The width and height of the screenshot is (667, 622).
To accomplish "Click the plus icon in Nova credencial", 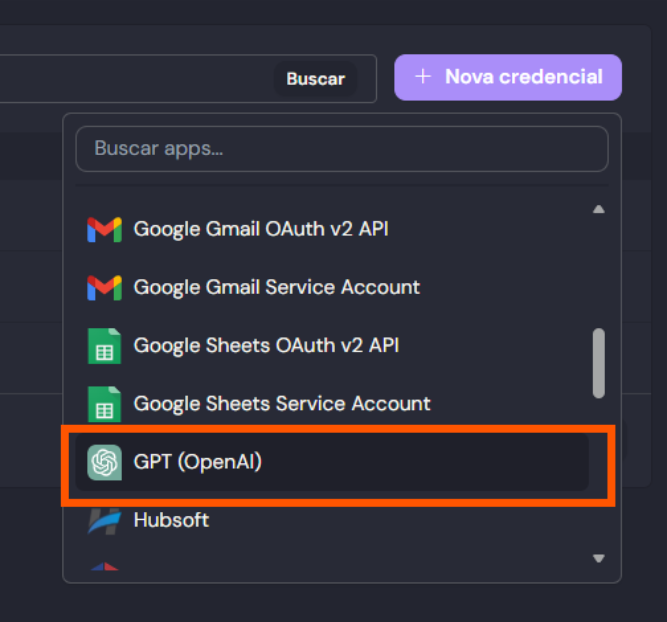I will (x=423, y=77).
